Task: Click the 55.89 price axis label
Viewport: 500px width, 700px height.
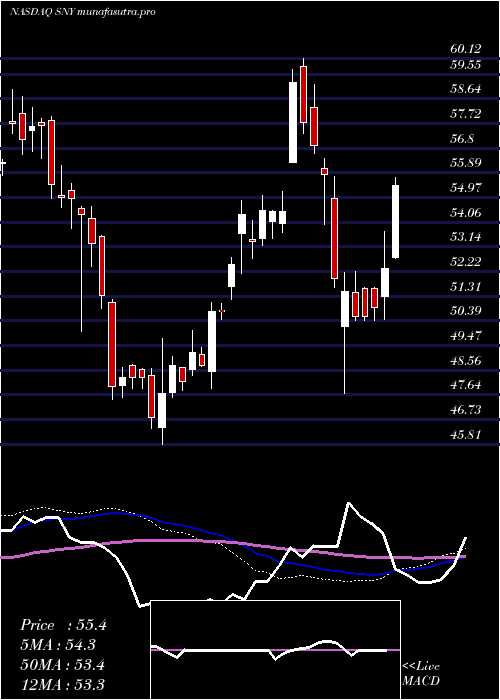Action: (x=466, y=163)
